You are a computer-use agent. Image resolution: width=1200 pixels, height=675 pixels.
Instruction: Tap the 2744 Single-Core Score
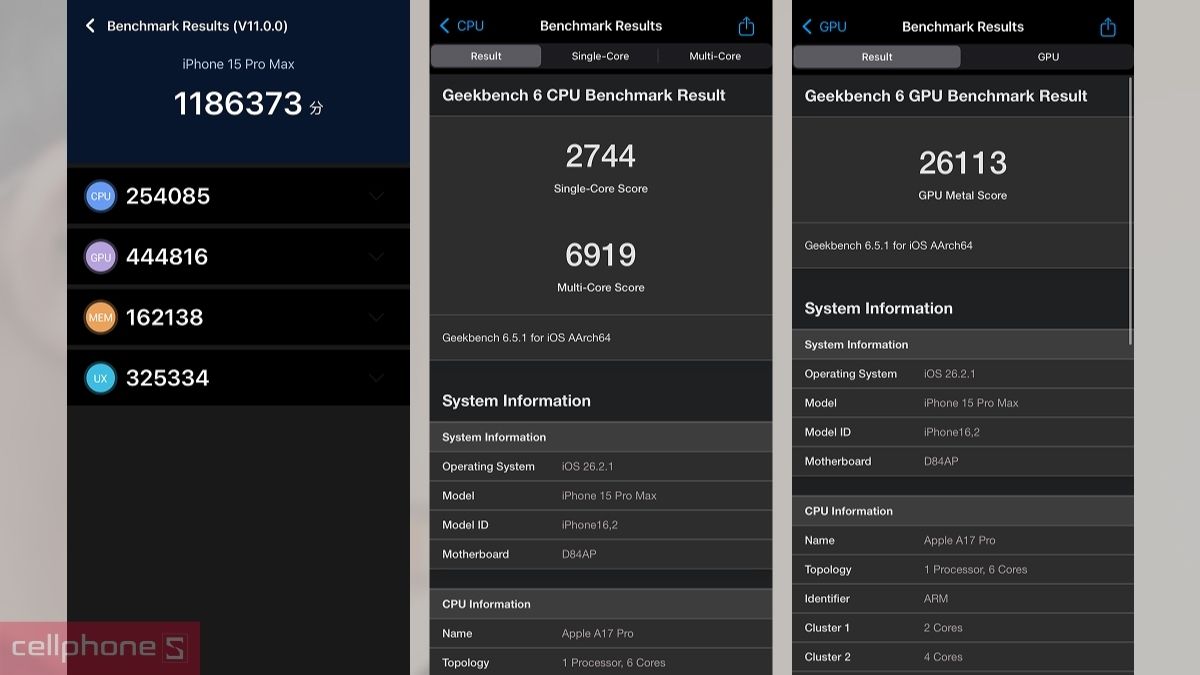pyautogui.click(x=600, y=156)
